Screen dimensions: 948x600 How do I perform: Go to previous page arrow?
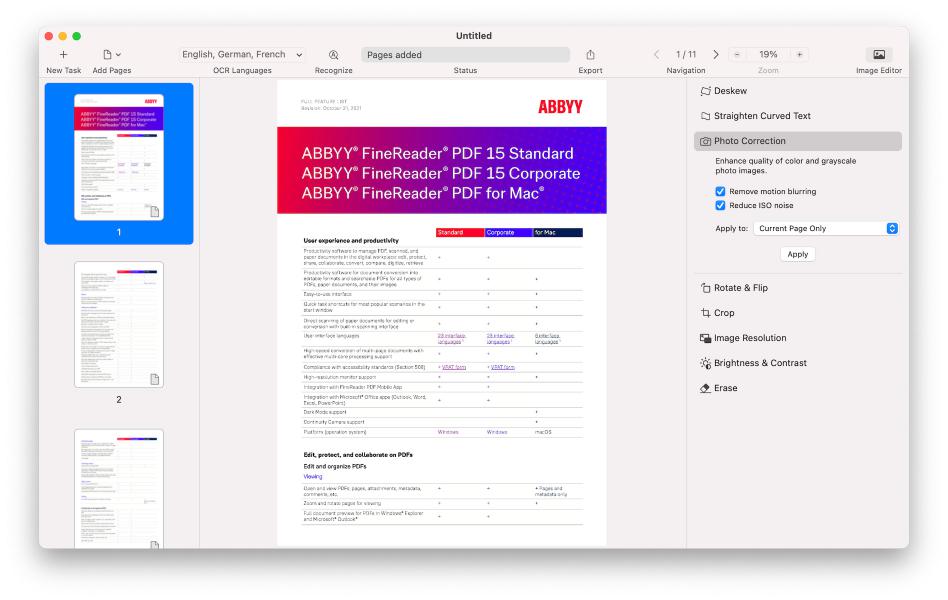click(x=657, y=54)
